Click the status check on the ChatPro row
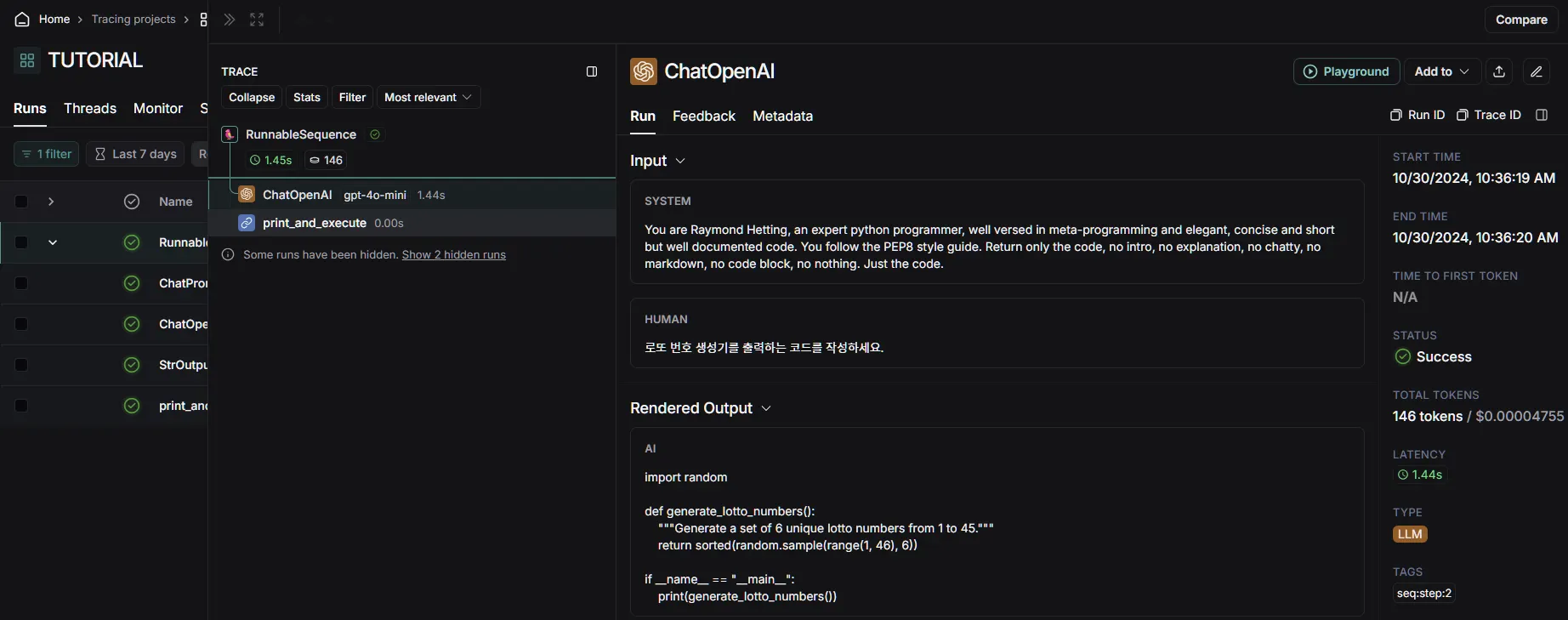Screen dimensions: 1568x620 [132, 283]
